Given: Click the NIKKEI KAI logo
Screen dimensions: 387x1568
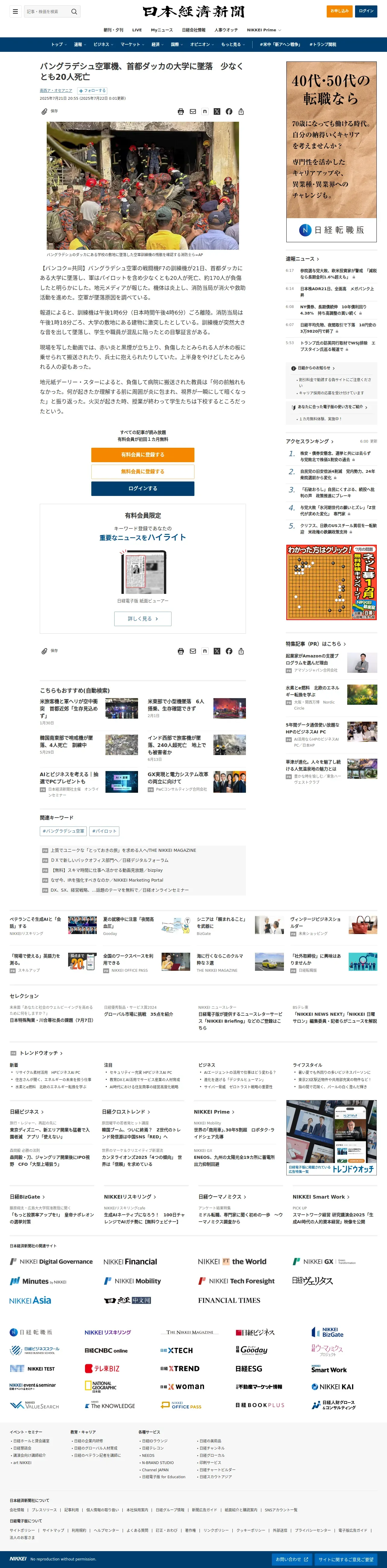Looking at the screenshot, I should coord(332,1387).
